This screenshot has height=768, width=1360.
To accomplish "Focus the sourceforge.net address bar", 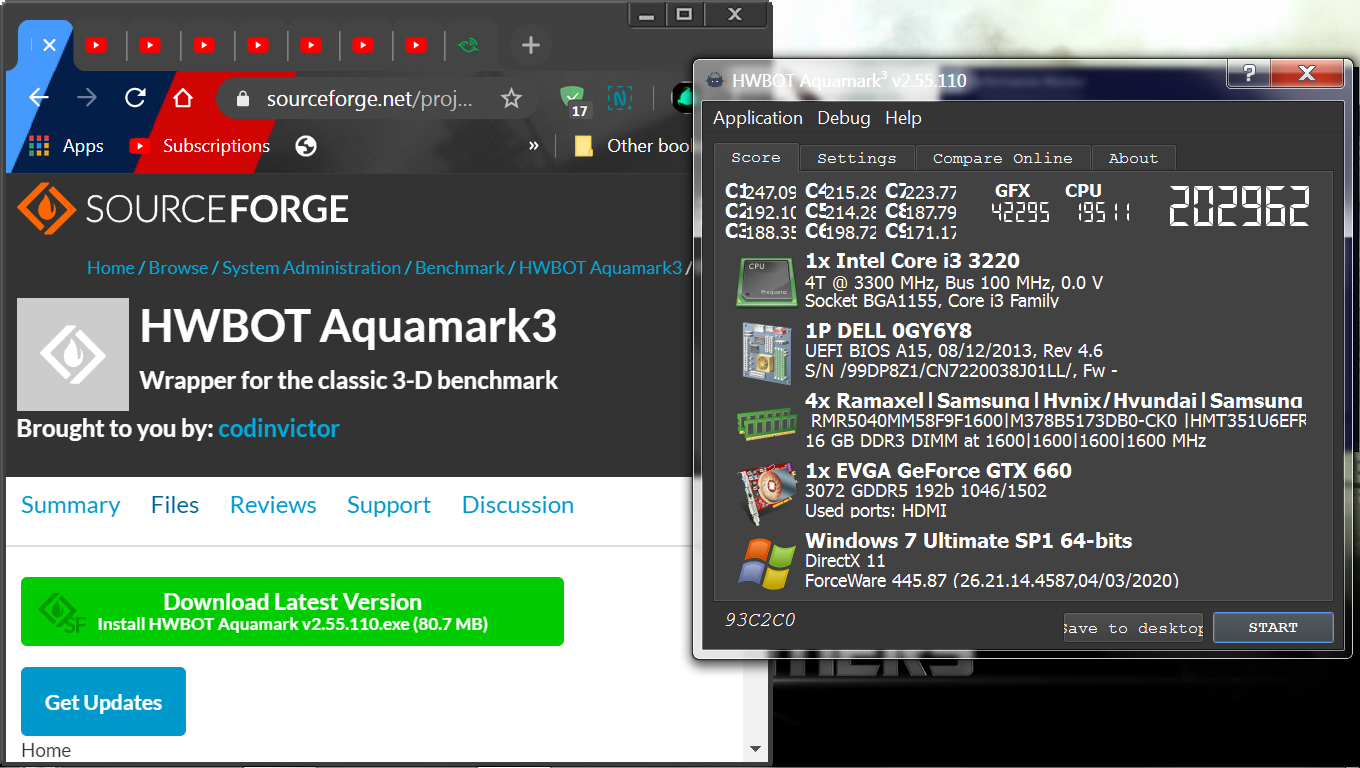I will click(370, 99).
